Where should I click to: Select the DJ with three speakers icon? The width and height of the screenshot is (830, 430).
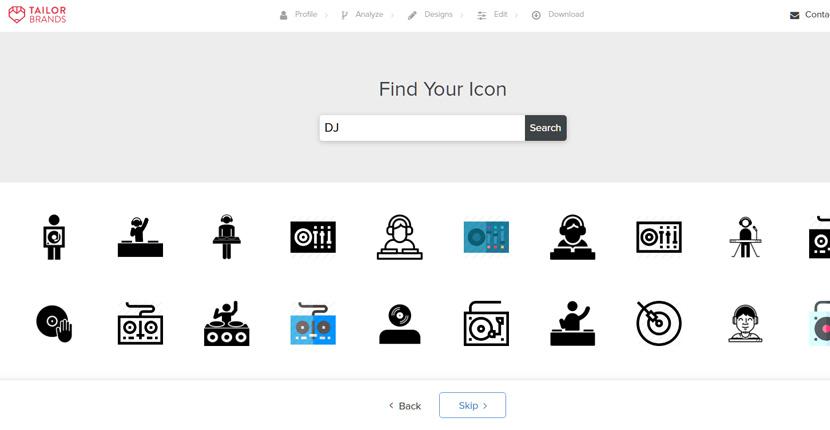pyautogui.click(x=227, y=323)
